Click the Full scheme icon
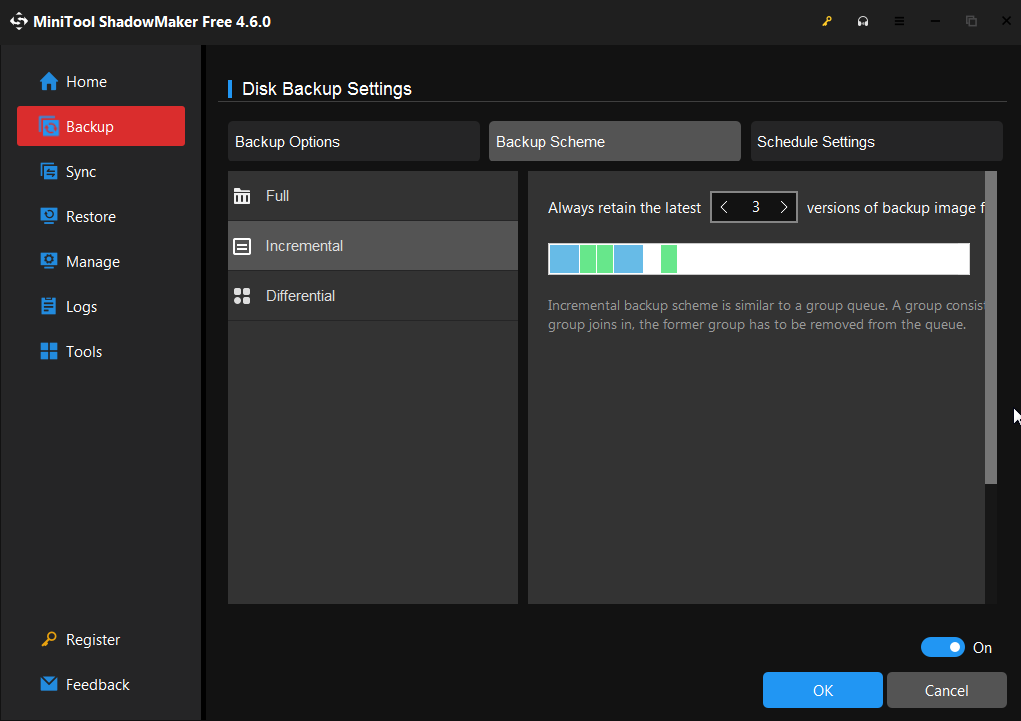The image size is (1021, 721). tap(242, 196)
